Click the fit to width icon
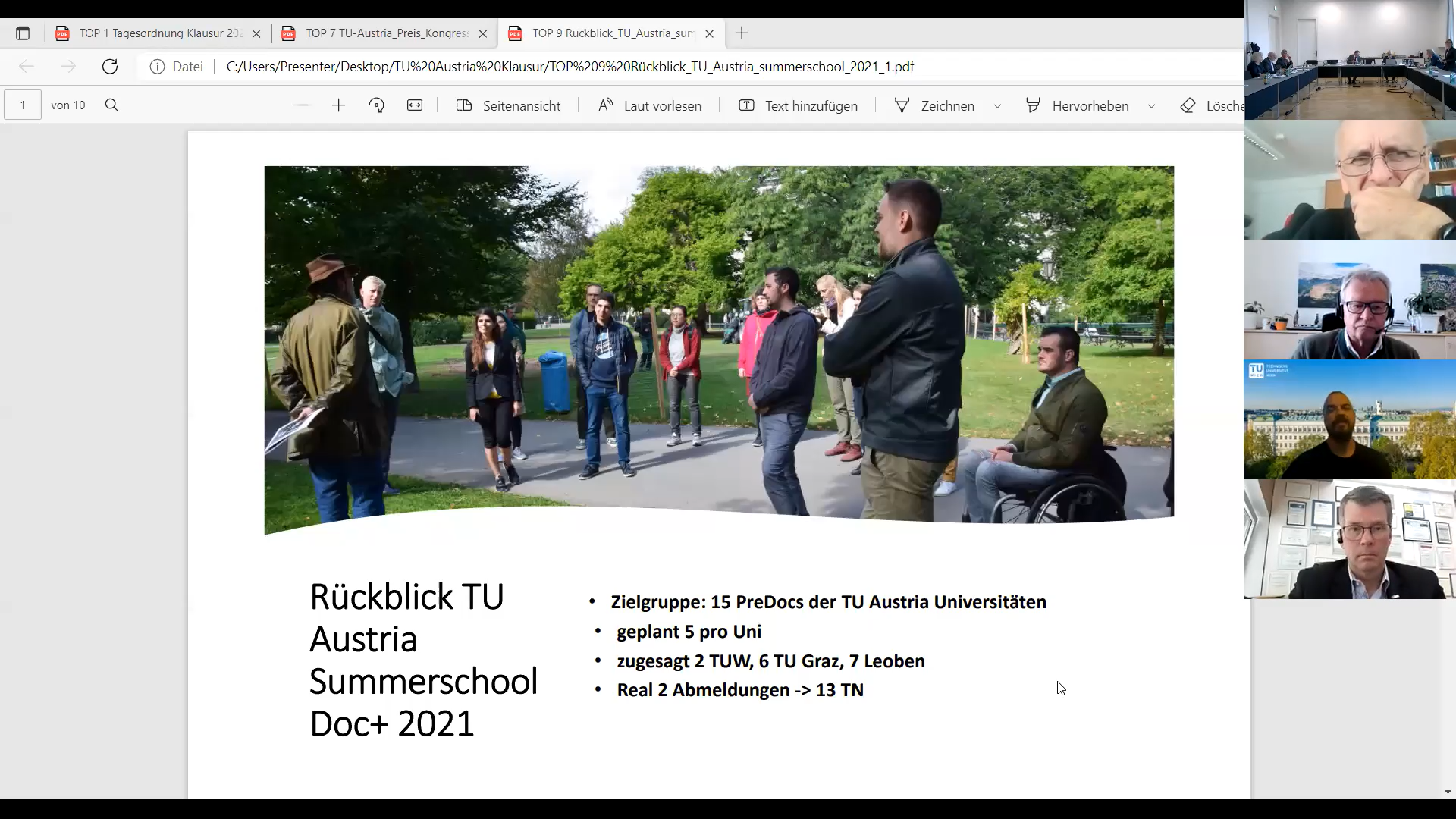 point(415,105)
